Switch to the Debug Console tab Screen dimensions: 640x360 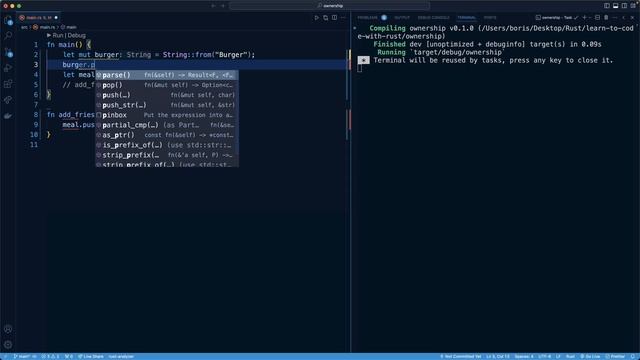coord(433,18)
